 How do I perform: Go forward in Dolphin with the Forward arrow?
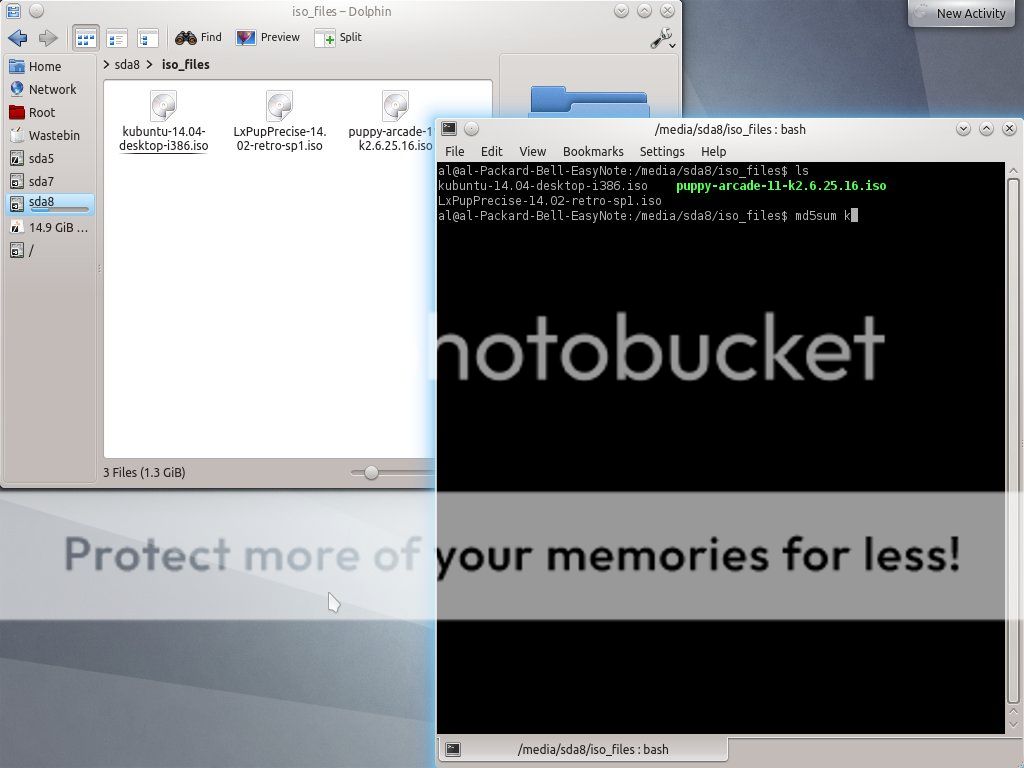pyautogui.click(x=48, y=38)
